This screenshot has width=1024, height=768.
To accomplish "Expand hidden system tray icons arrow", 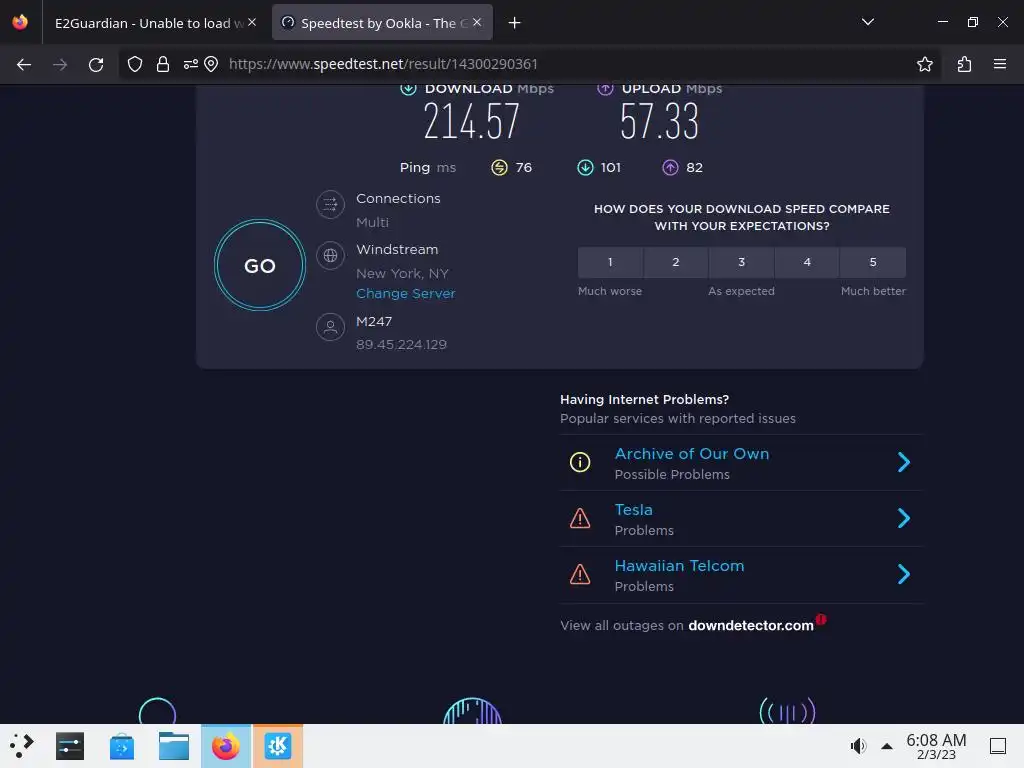I will [887, 746].
